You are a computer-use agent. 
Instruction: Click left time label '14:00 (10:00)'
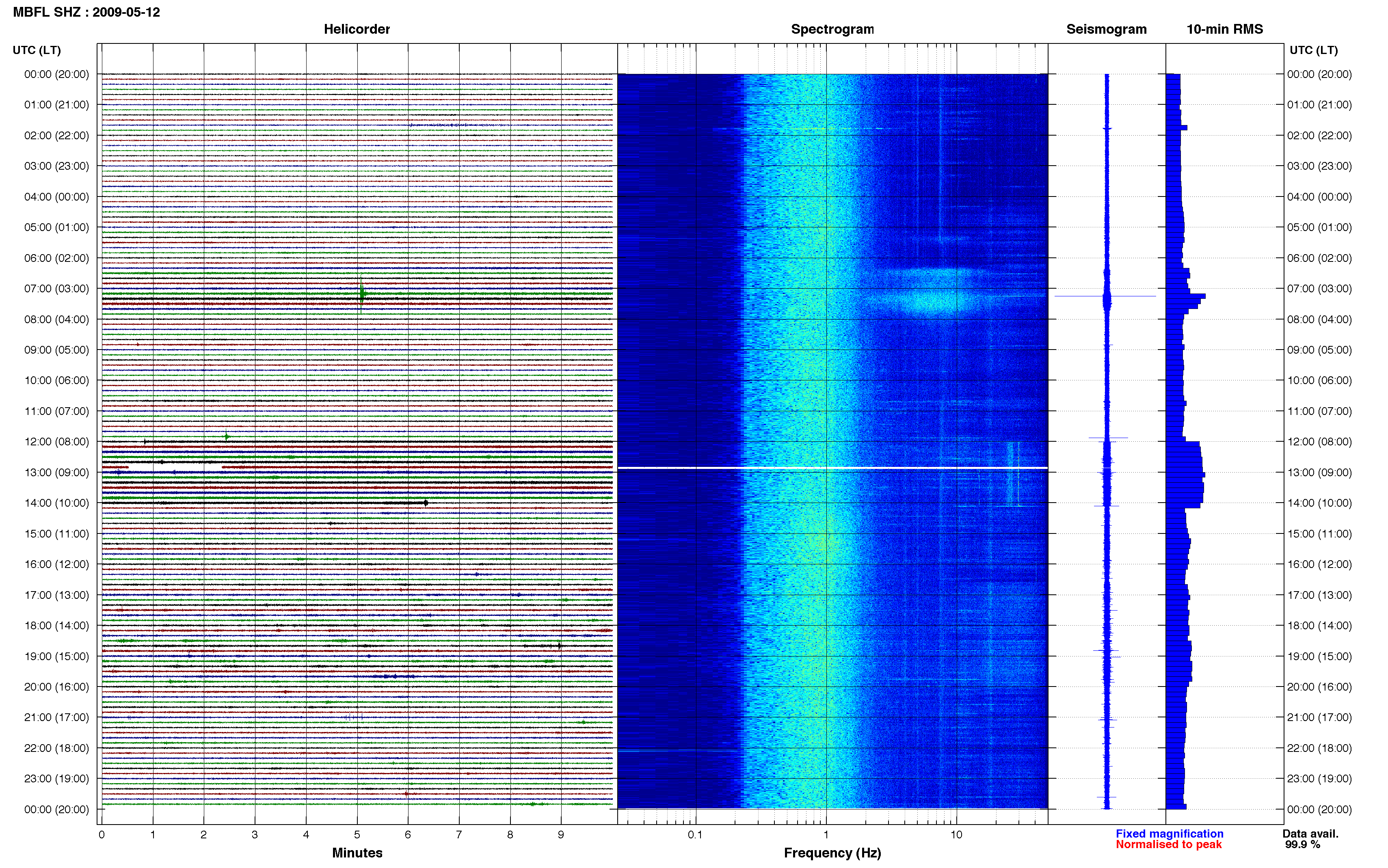56,503
